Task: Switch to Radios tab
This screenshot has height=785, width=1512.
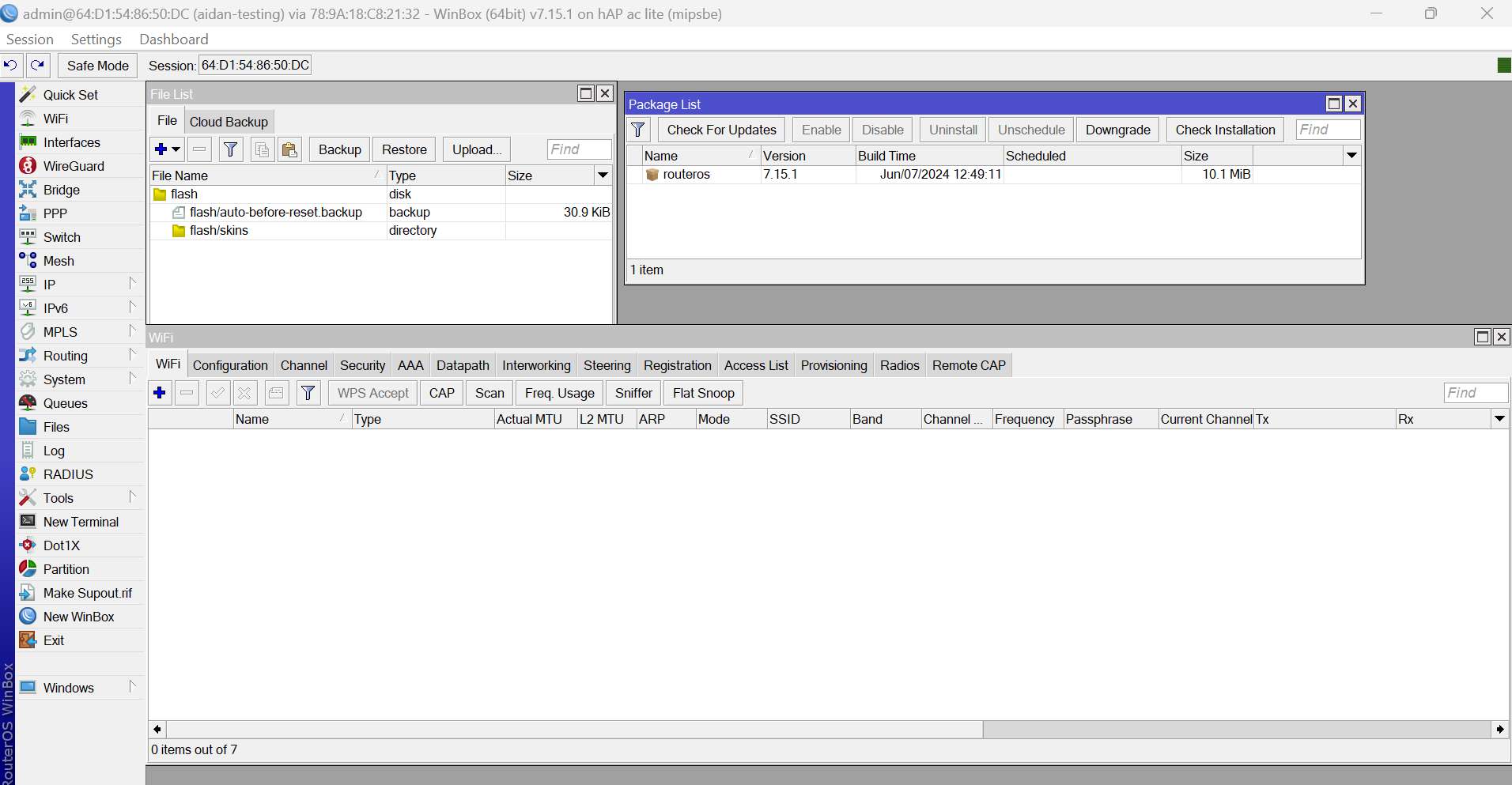Action: coord(899,365)
